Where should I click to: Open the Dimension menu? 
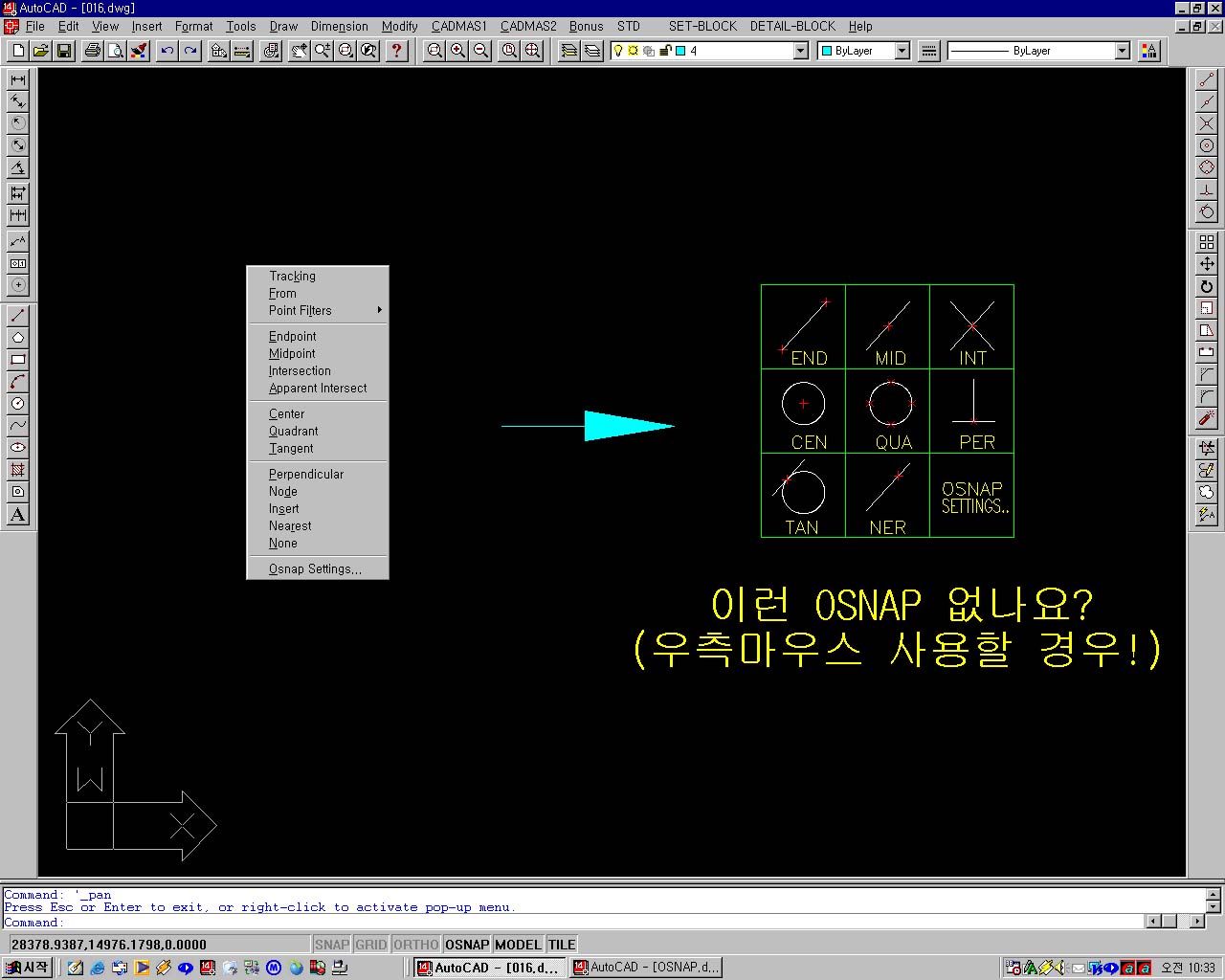coord(339,26)
